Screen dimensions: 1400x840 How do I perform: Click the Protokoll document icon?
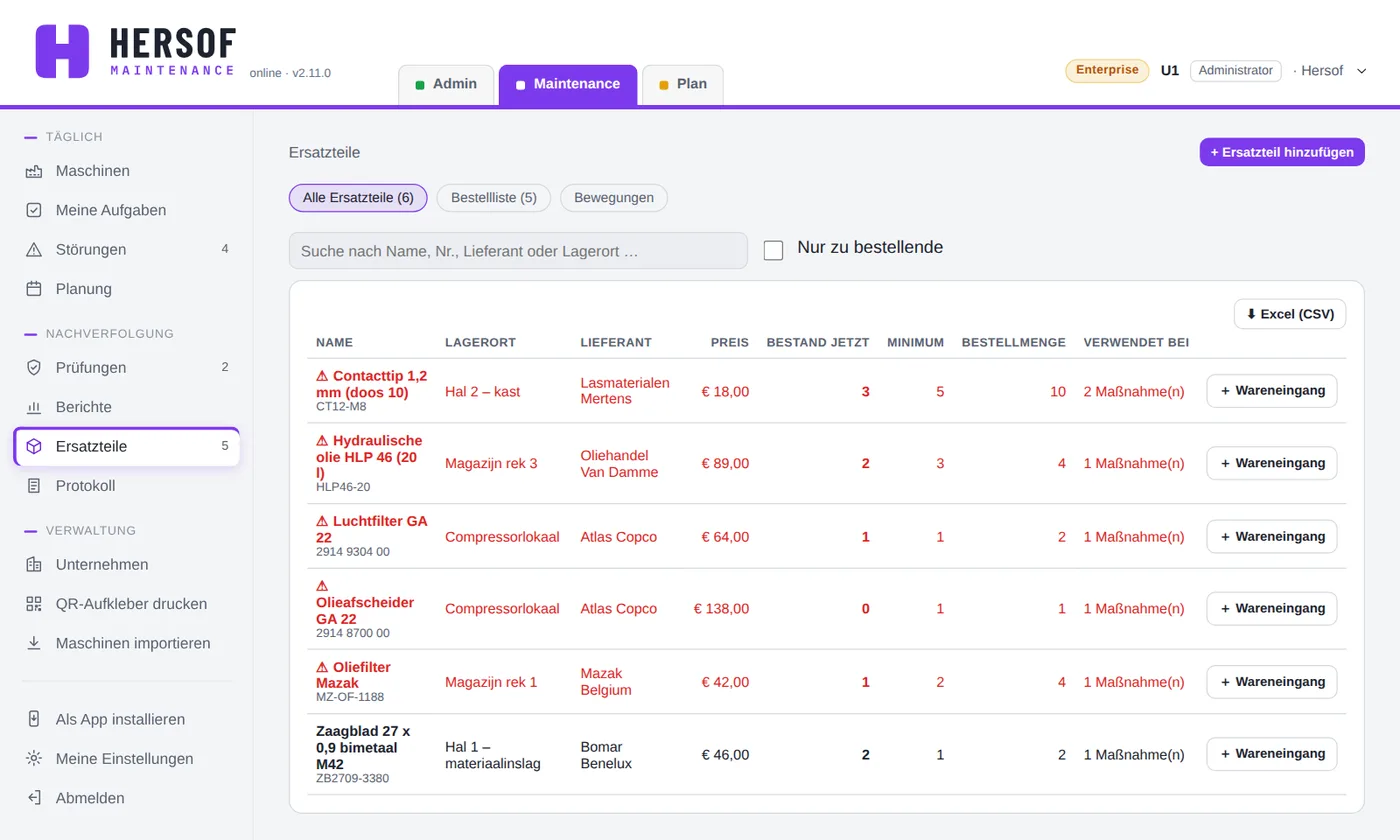[x=34, y=486]
